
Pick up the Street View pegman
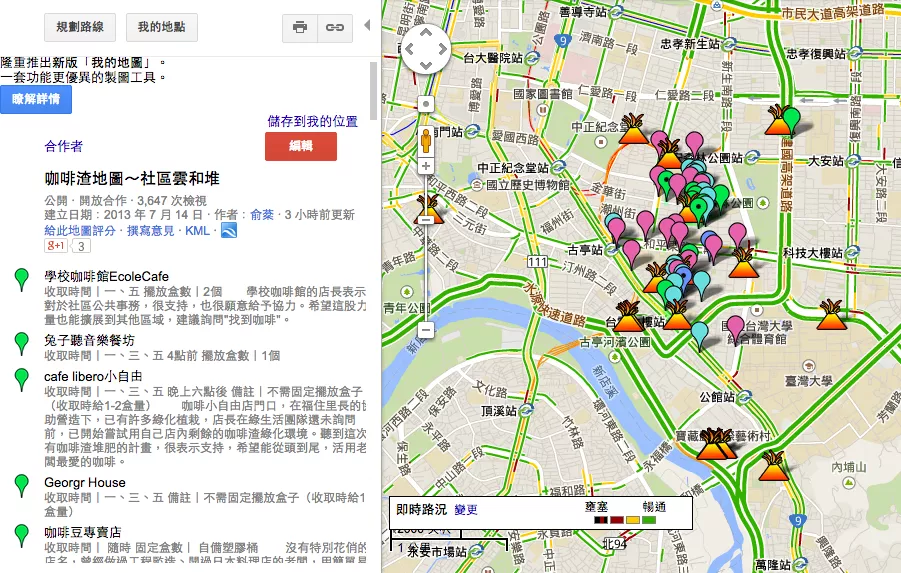click(x=426, y=140)
